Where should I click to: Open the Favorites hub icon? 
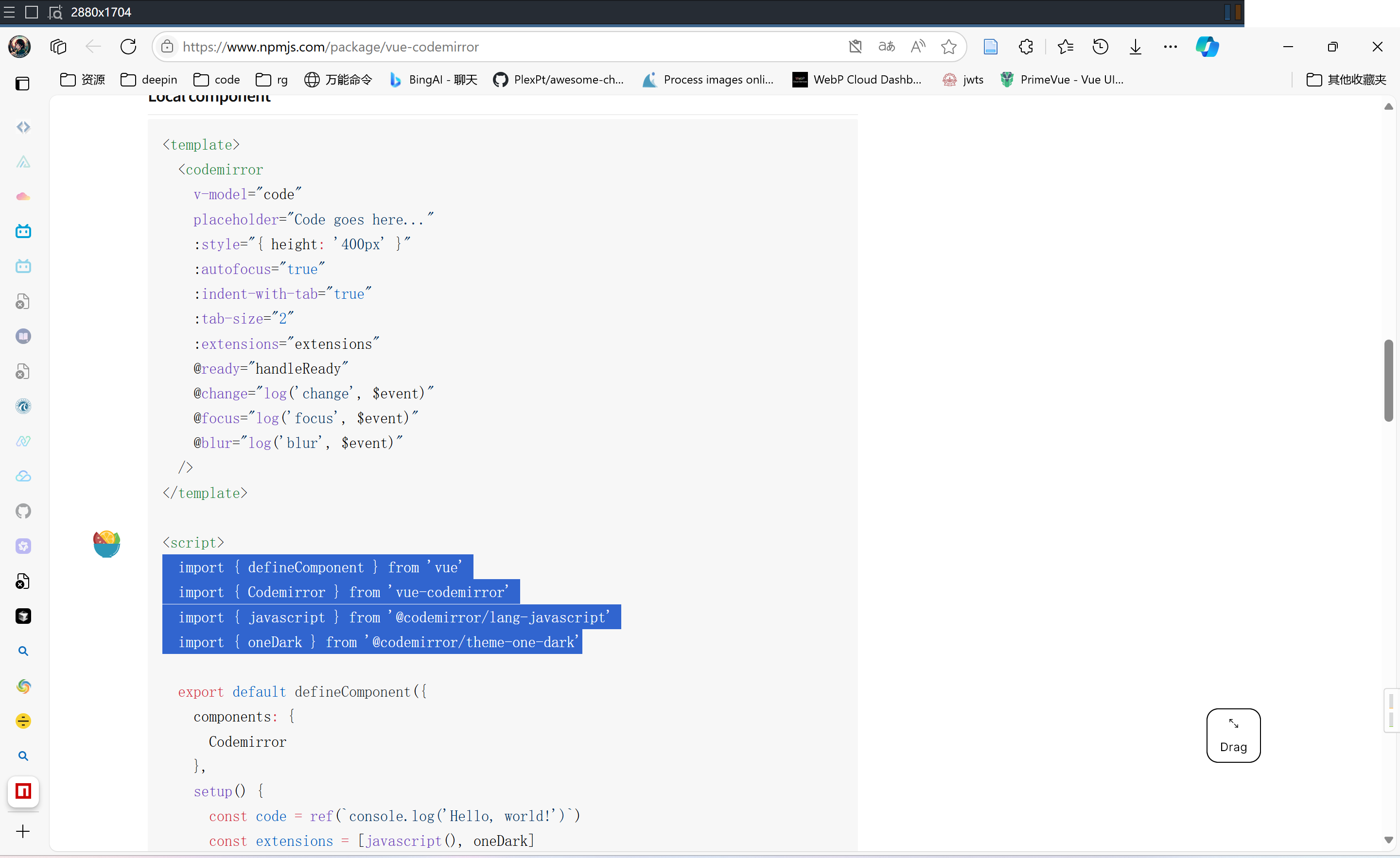click(1066, 47)
